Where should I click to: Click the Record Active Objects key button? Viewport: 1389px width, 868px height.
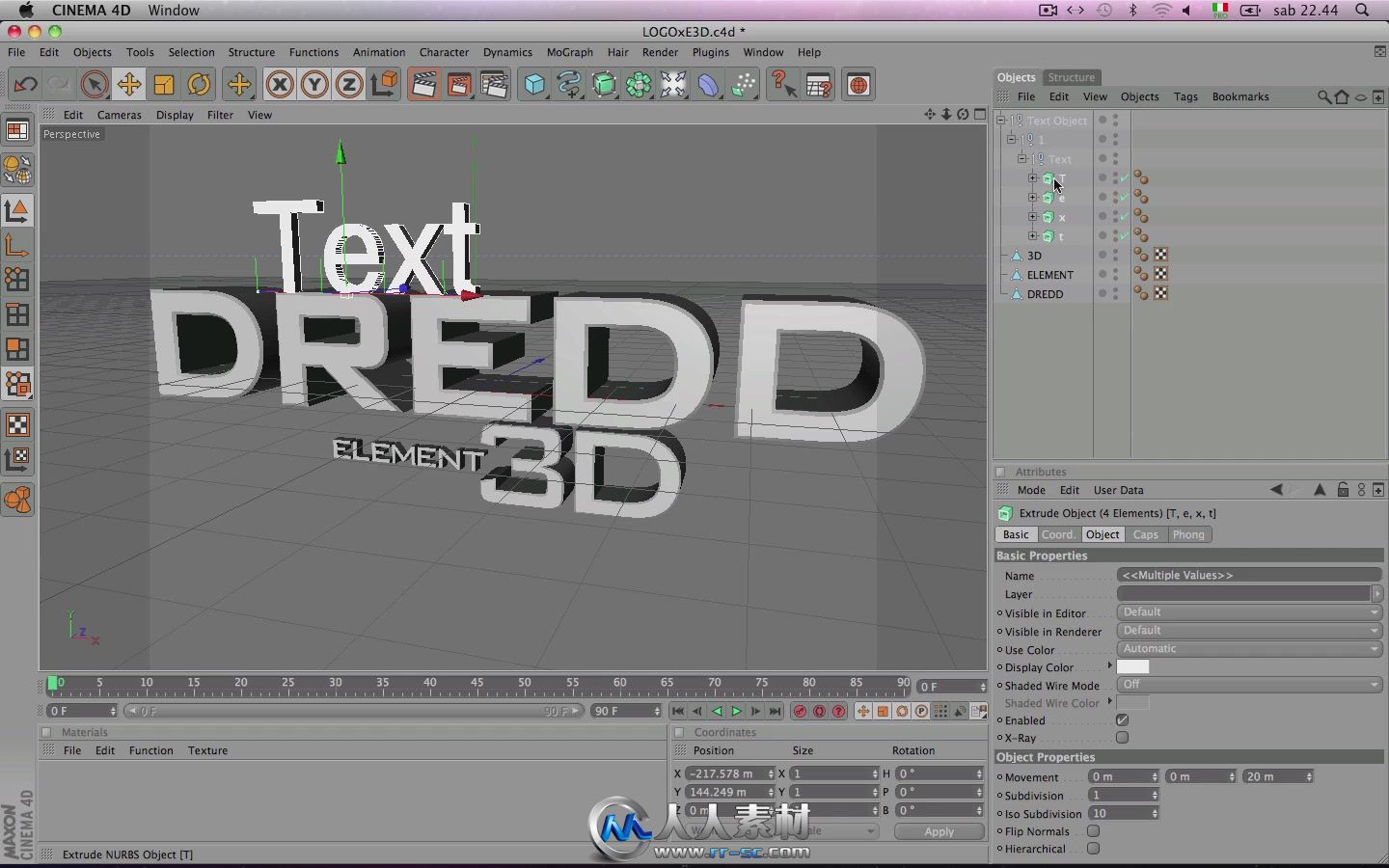click(800, 711)
